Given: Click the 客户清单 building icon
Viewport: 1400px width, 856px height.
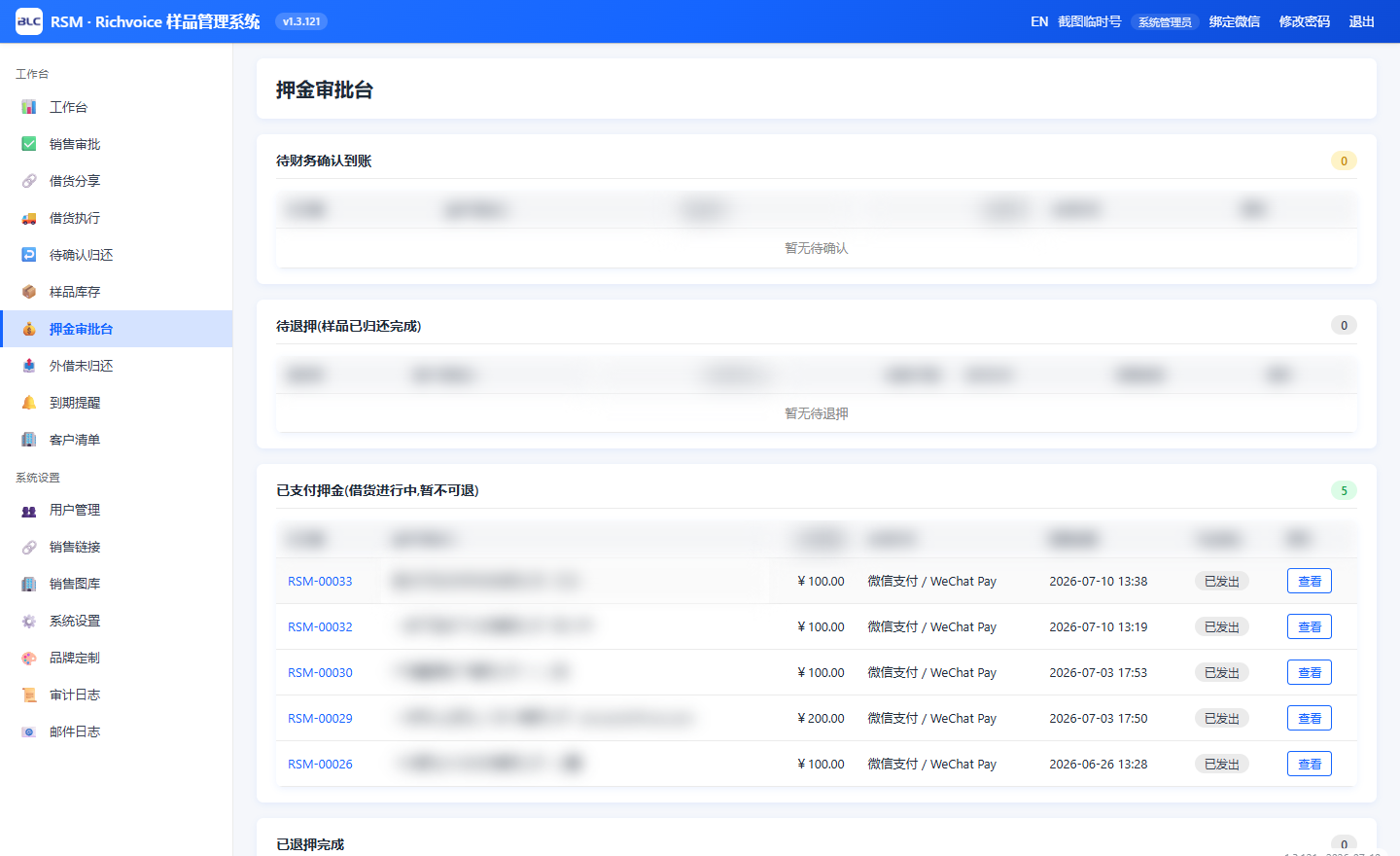Looking at the screenshot, I should [29, 440].
